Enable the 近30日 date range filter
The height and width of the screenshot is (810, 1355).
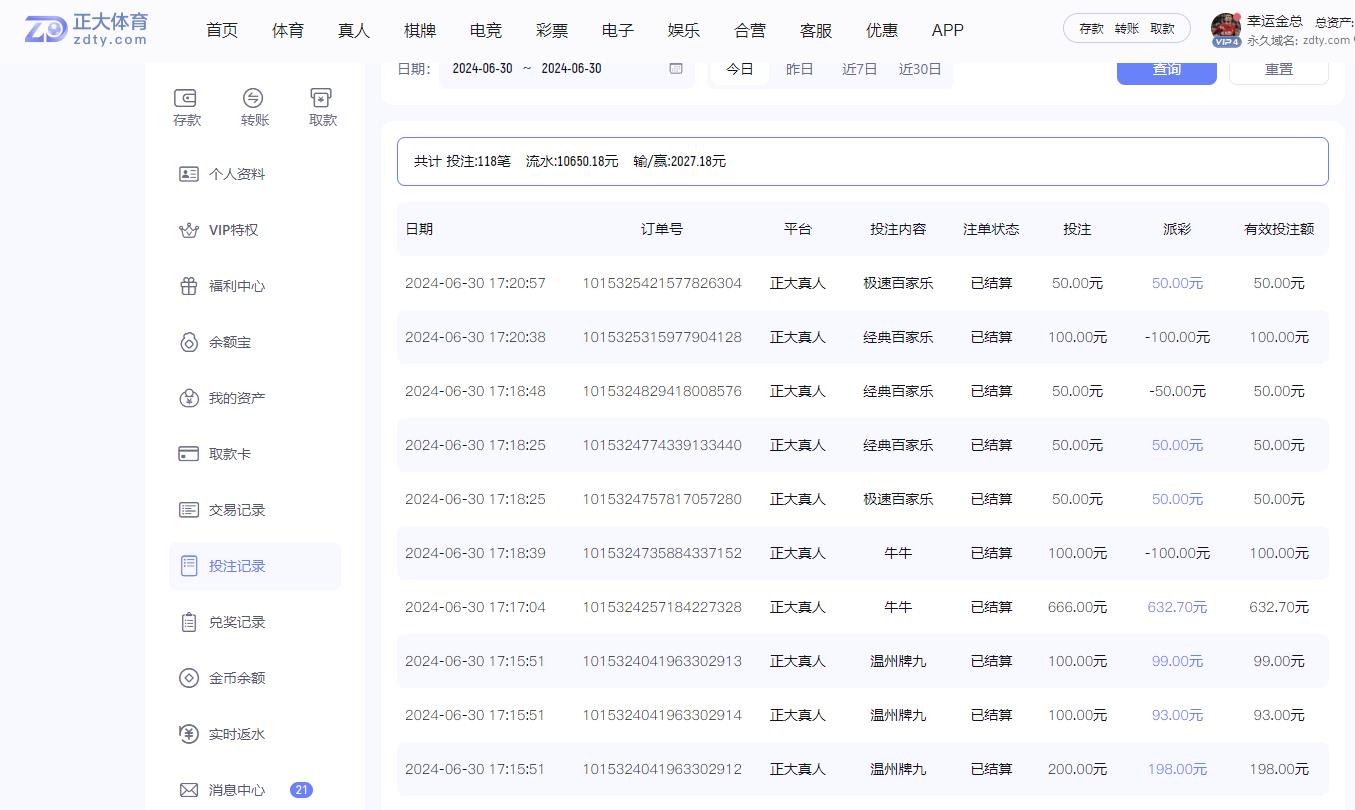[x=919, y=69]
